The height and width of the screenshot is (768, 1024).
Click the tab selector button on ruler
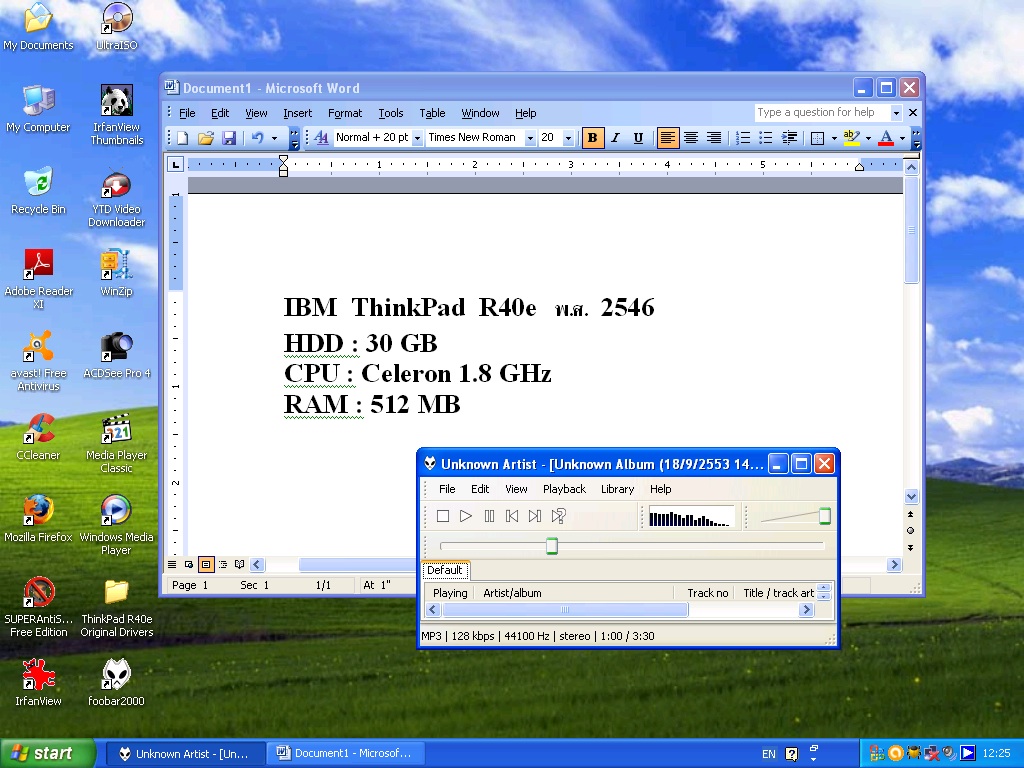[175, 165]
